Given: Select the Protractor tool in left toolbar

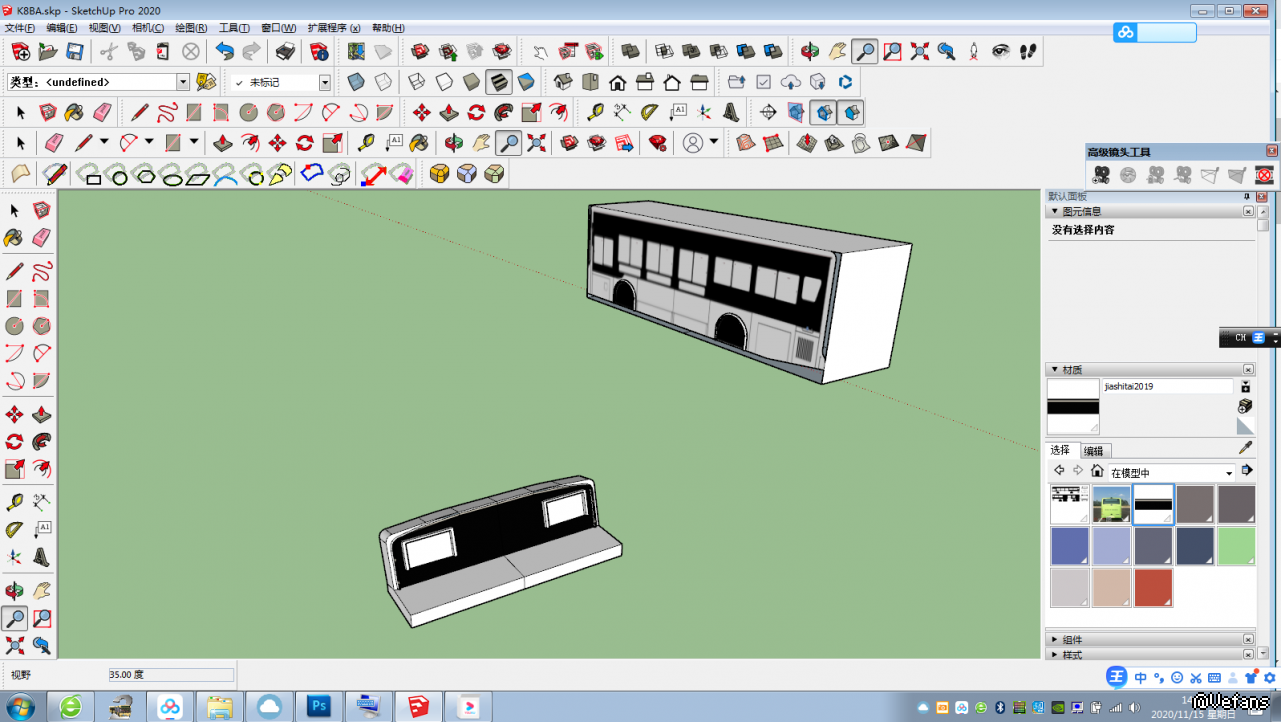Looking at the screenshot, I should 14,529.
